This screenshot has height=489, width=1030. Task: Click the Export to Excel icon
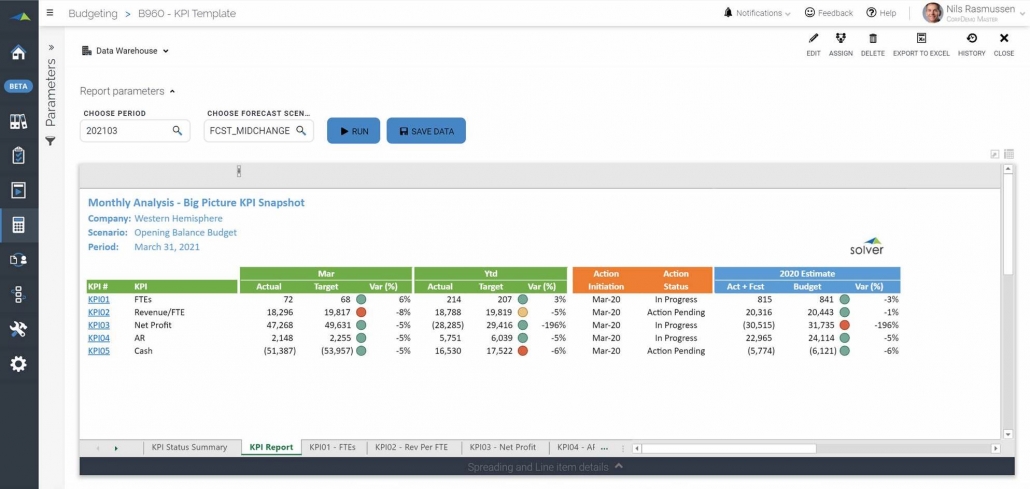(921, 39)
